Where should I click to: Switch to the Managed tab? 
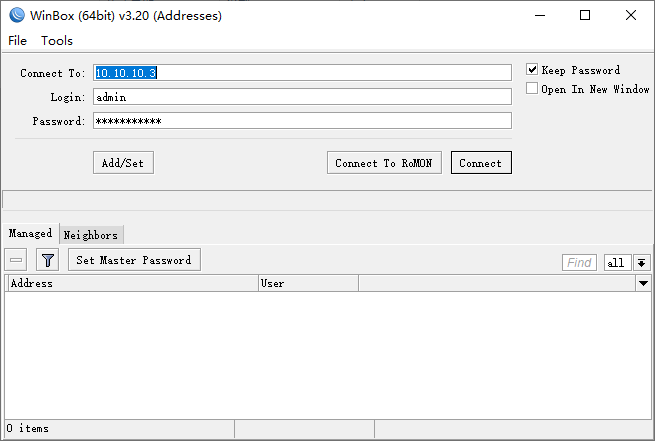click(x=30, y=233)
